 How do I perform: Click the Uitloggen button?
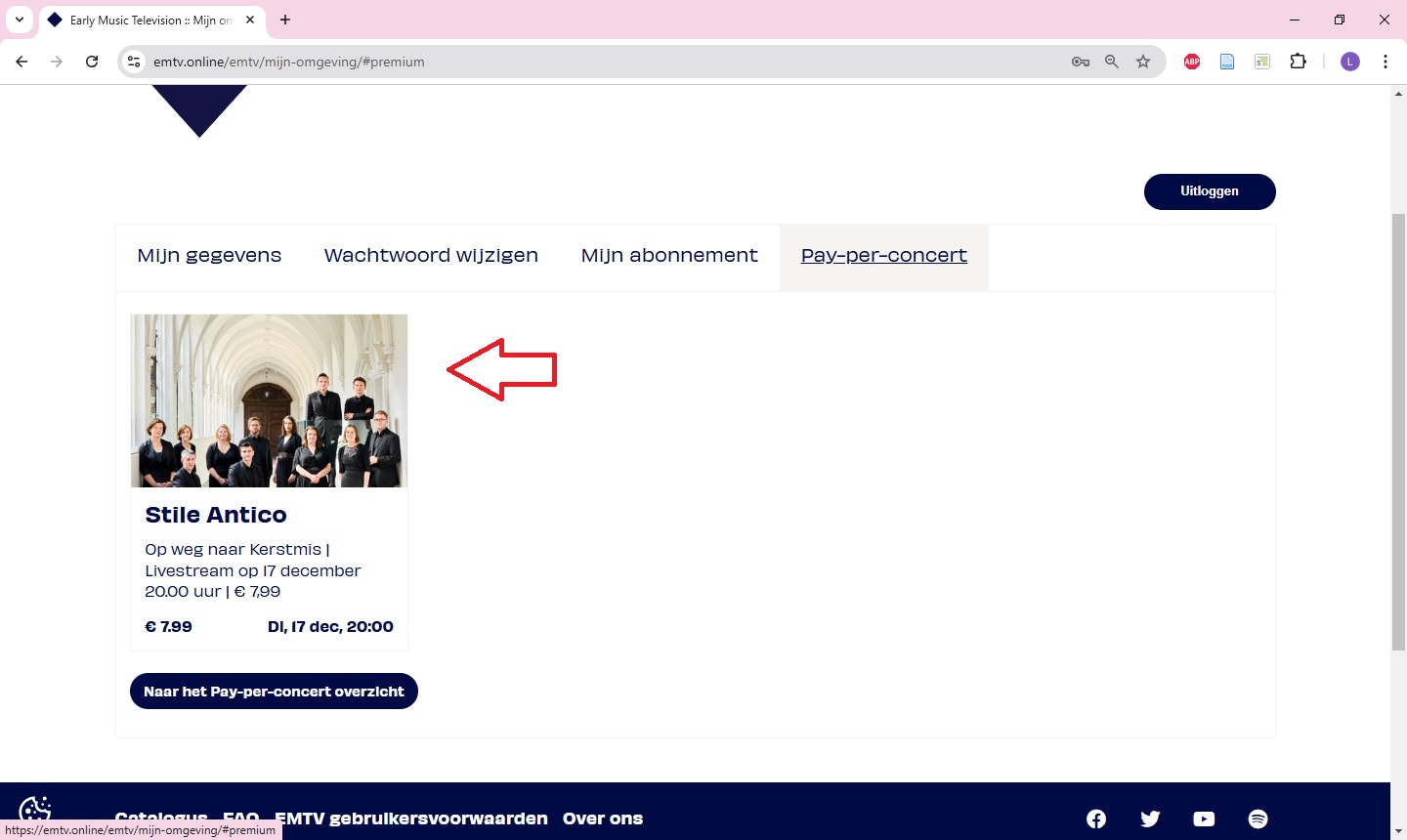pos(1209,191)
